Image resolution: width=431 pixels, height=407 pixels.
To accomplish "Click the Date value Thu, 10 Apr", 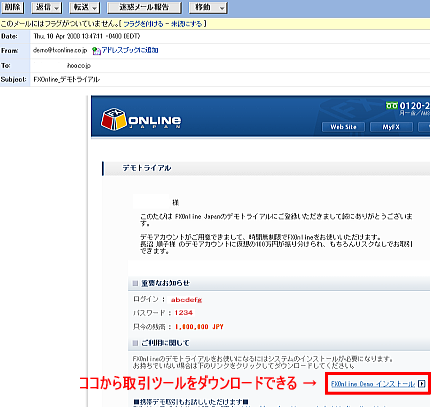I will [87, 36].
